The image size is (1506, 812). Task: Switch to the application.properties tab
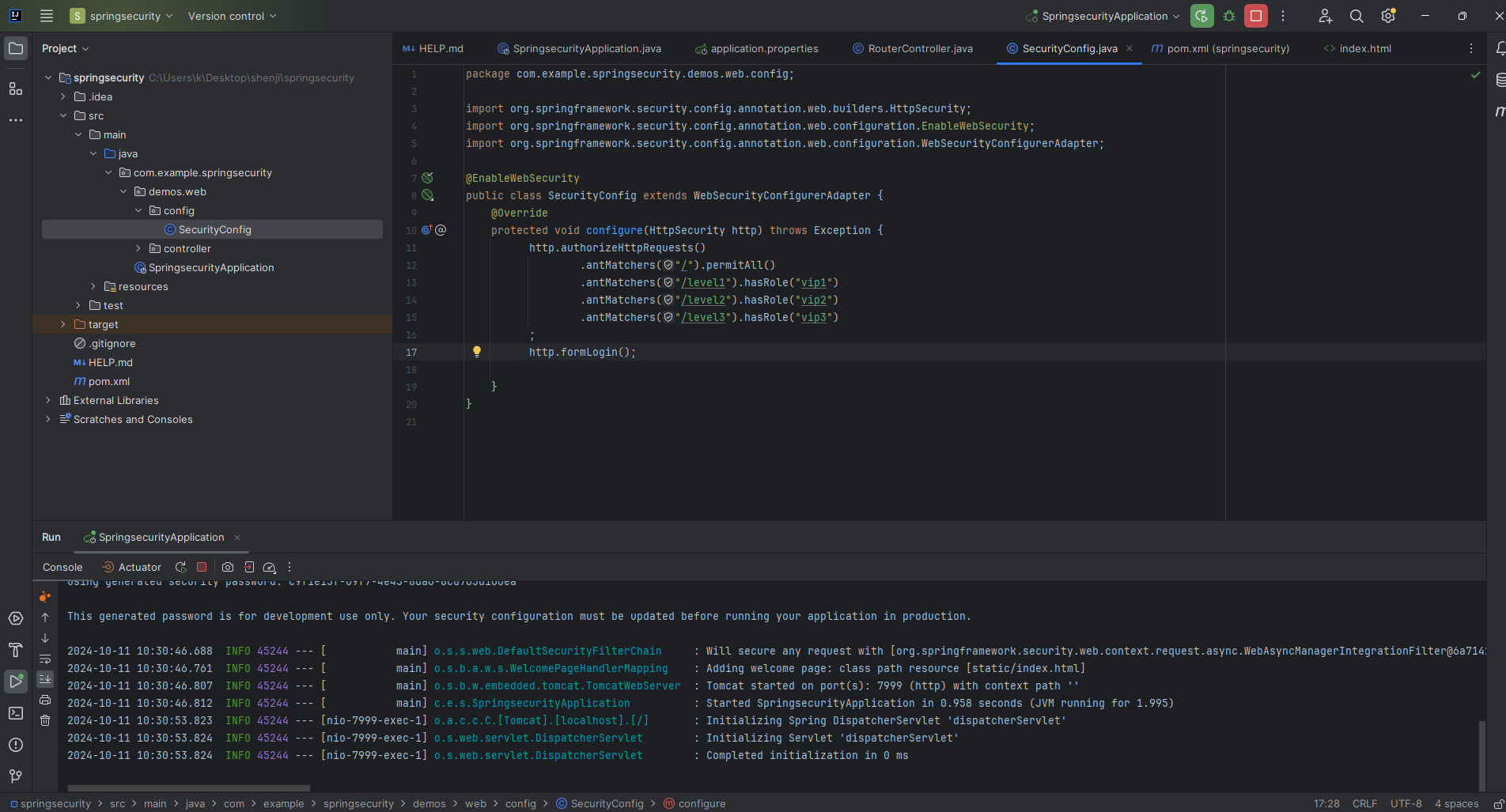(757, 48)
